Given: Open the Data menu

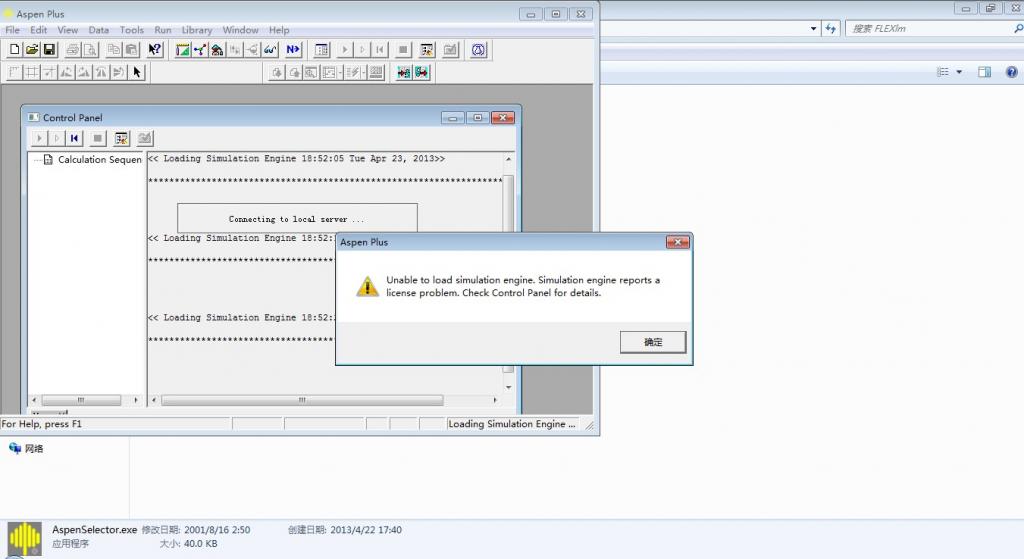Looking at the screenshot, I should click(x=99, y=30).
